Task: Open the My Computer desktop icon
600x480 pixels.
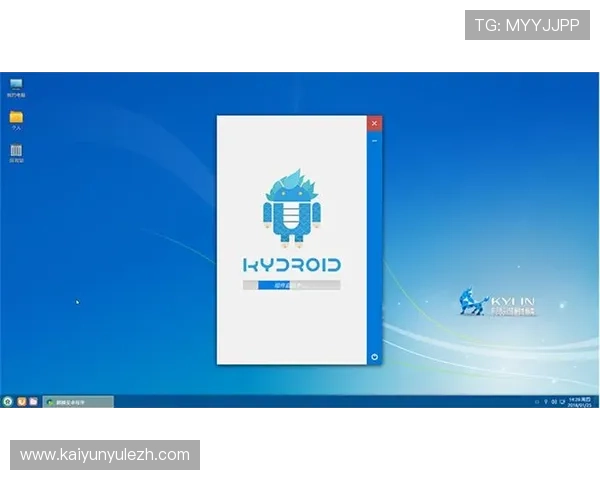Action: coord(16,85)
